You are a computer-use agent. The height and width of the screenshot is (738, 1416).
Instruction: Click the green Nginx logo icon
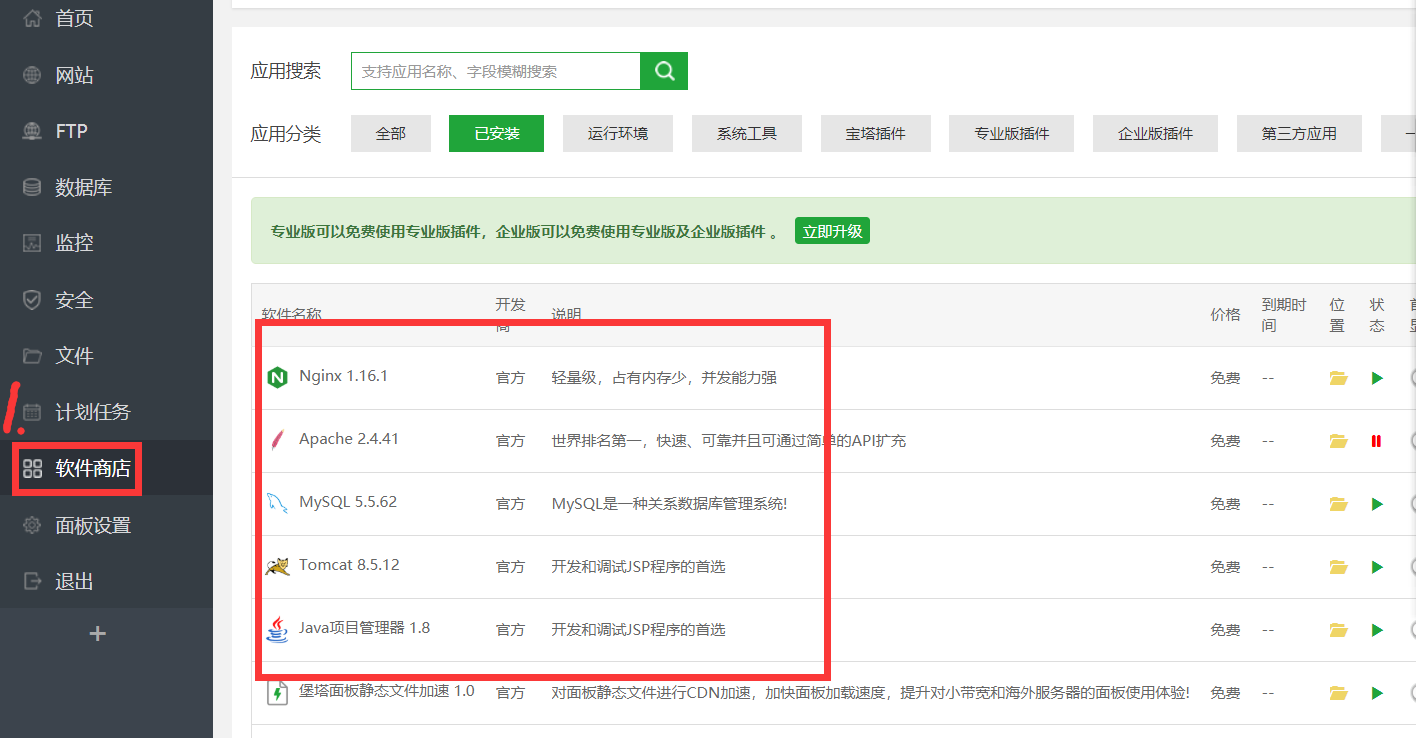[277, 377]
